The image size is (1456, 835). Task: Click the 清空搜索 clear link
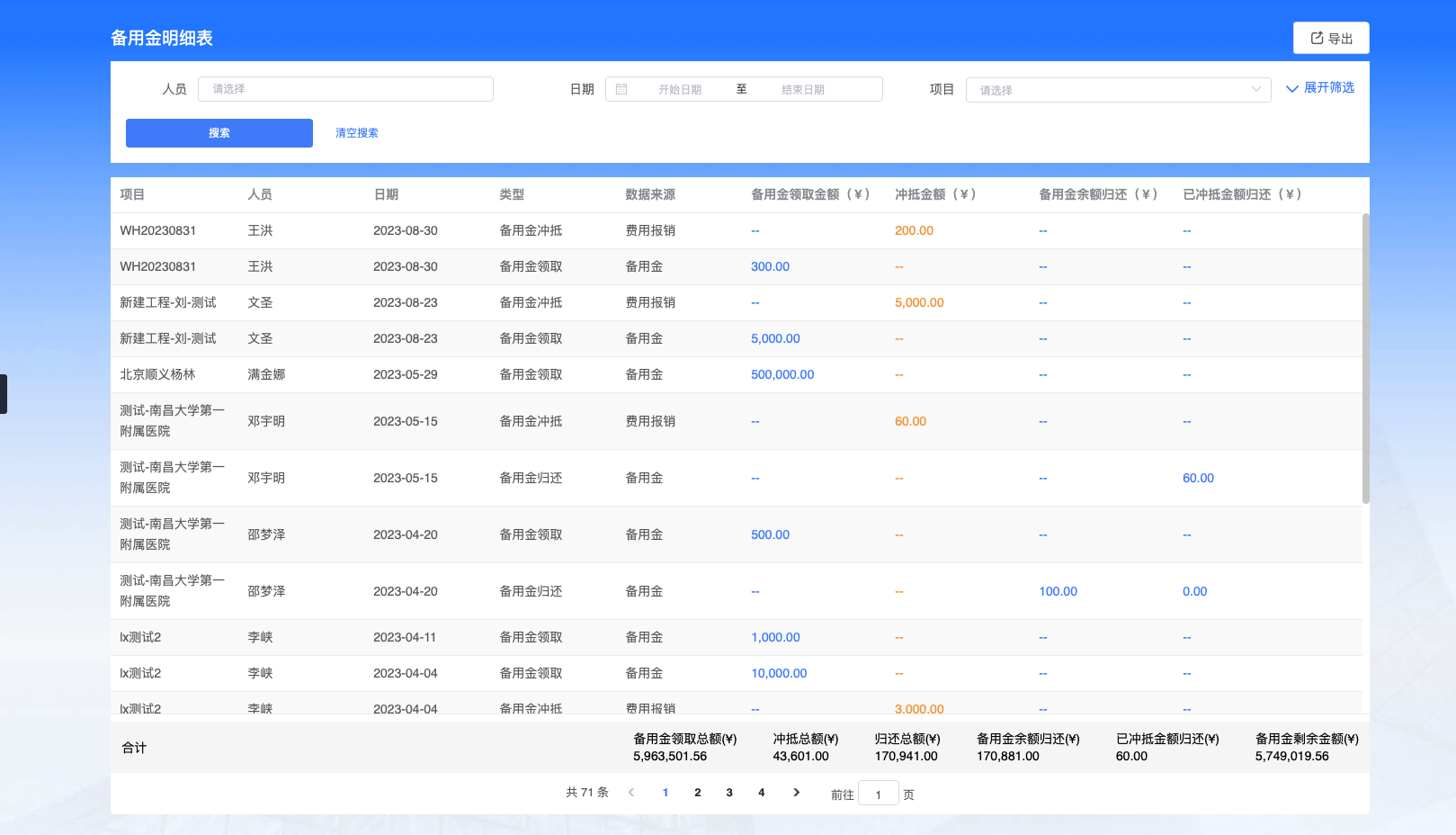(x=355, y=132)
